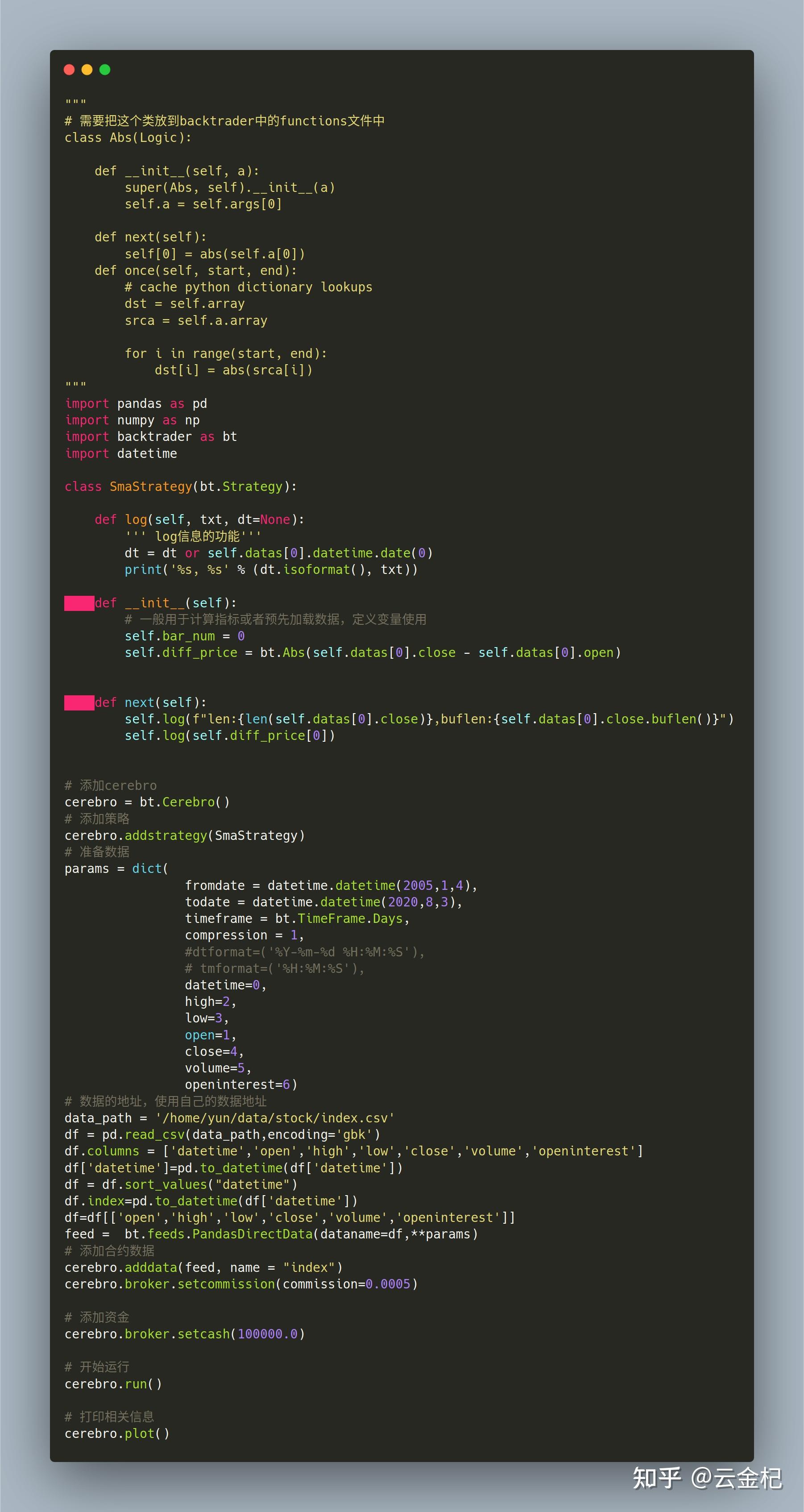The height and width of the screenshot is (1512, 804).
Task: Click 'super(Abs, self).__init__(a)' line
Action: (x=230, y=187)
